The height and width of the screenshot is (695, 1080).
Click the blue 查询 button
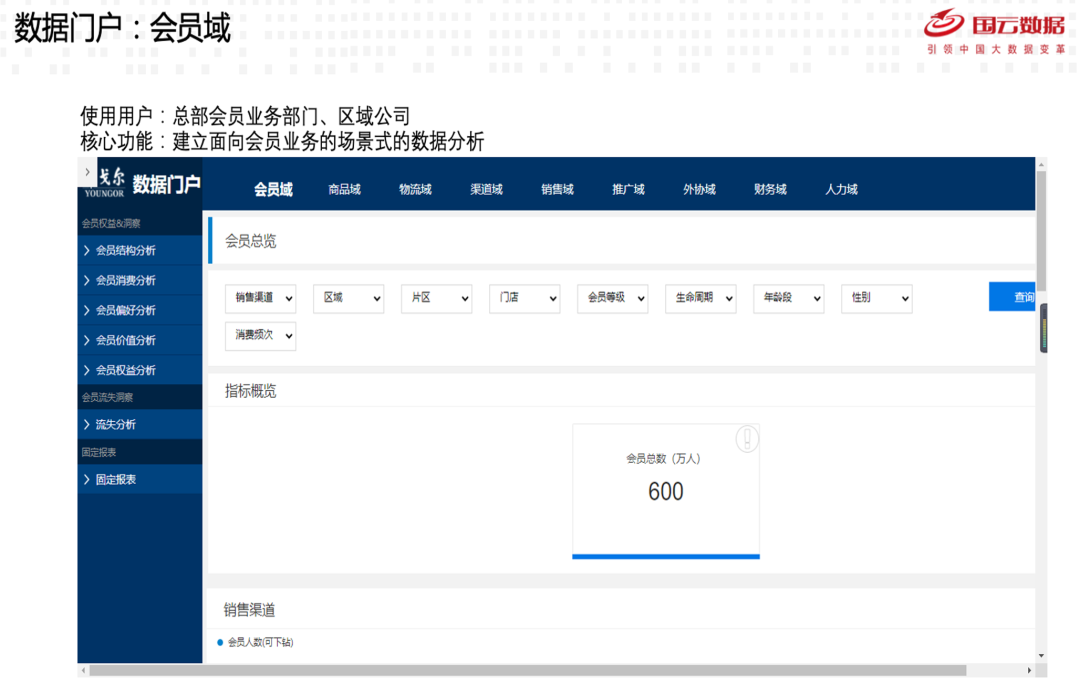[1012, 297]
